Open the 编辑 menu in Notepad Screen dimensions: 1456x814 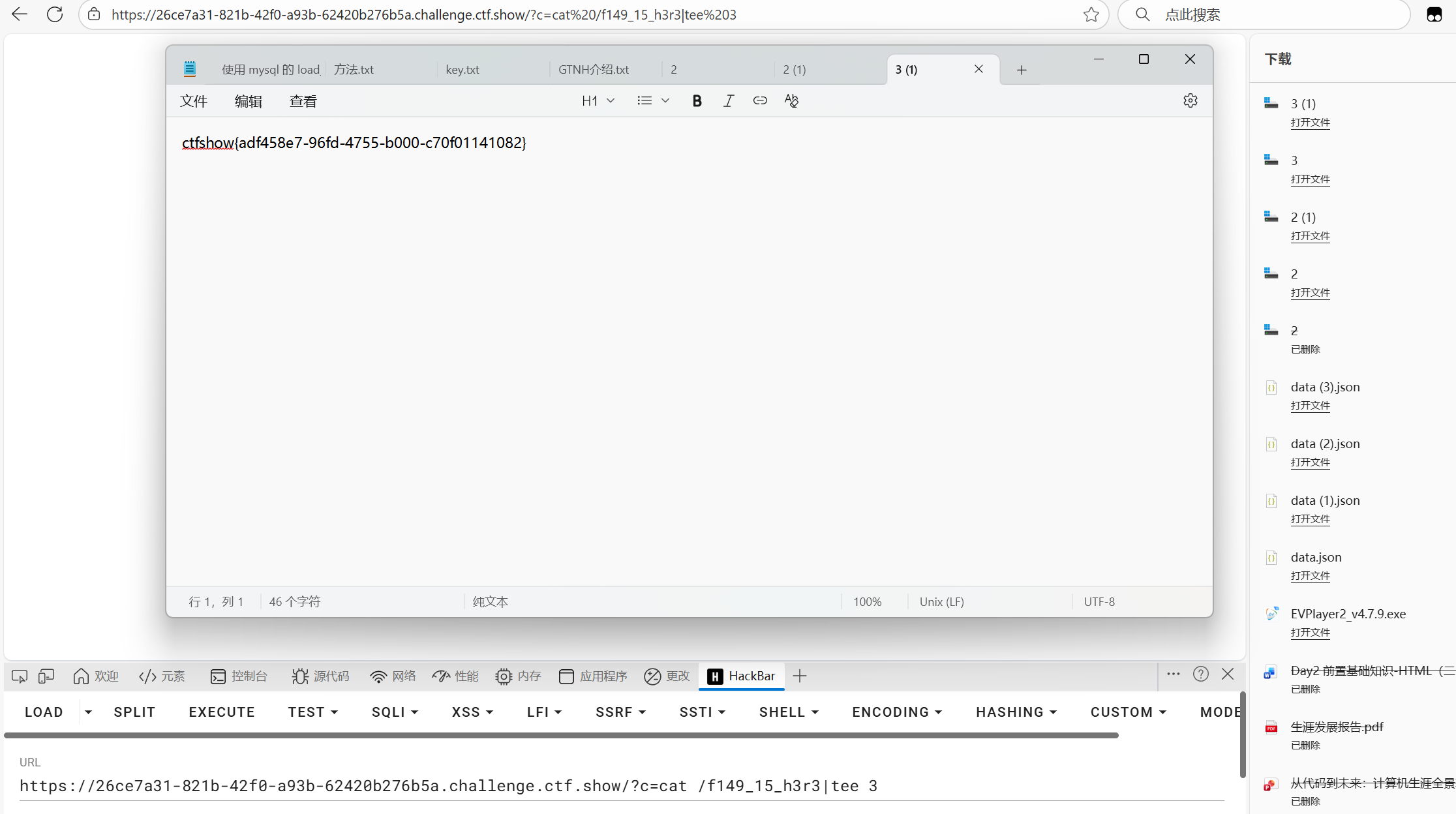248,101
